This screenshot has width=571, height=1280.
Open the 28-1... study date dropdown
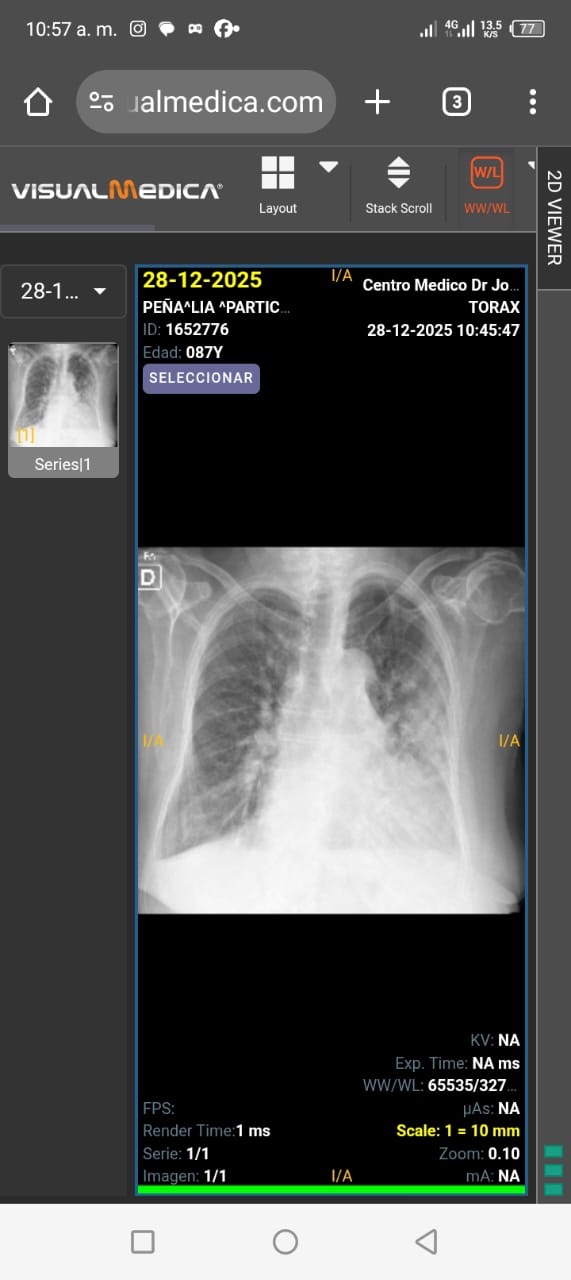[x=63, y=291]
